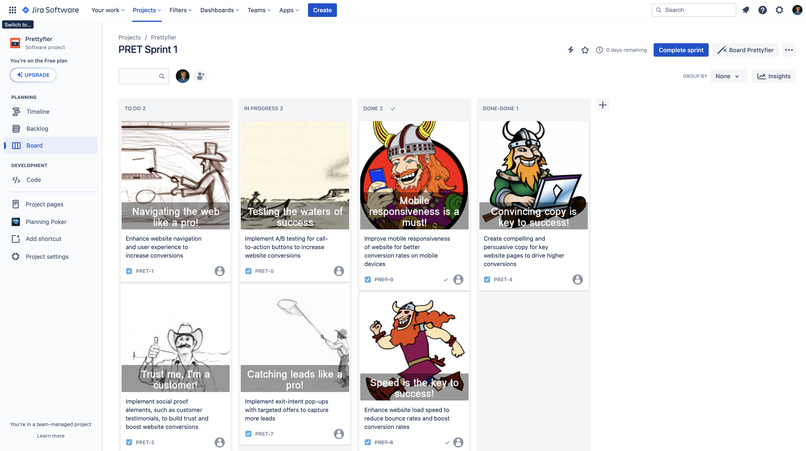
Task: Select Board in the sidebar
Action: pyautogui.click(x=50, y=146)
